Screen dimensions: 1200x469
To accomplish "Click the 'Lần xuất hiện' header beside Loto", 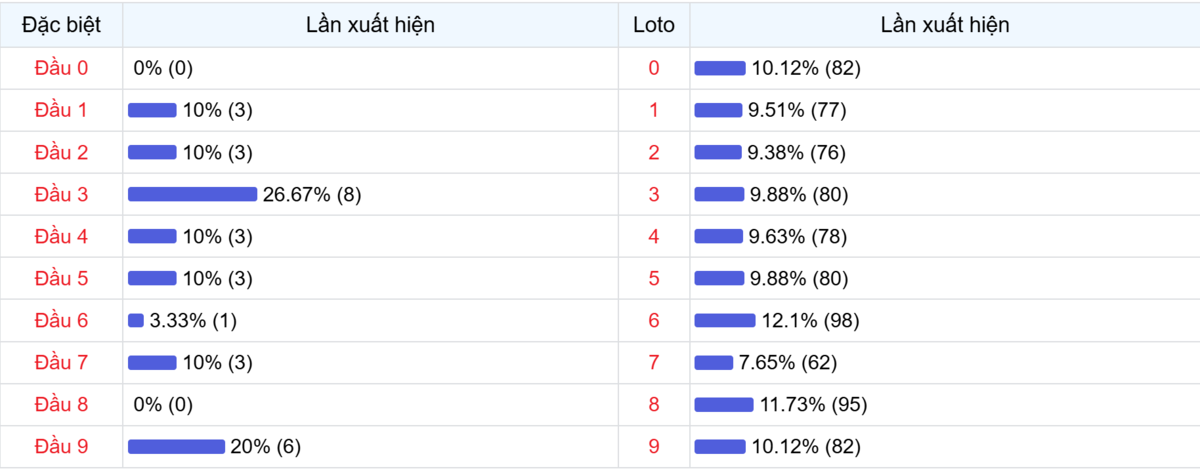I will point(944,25).
